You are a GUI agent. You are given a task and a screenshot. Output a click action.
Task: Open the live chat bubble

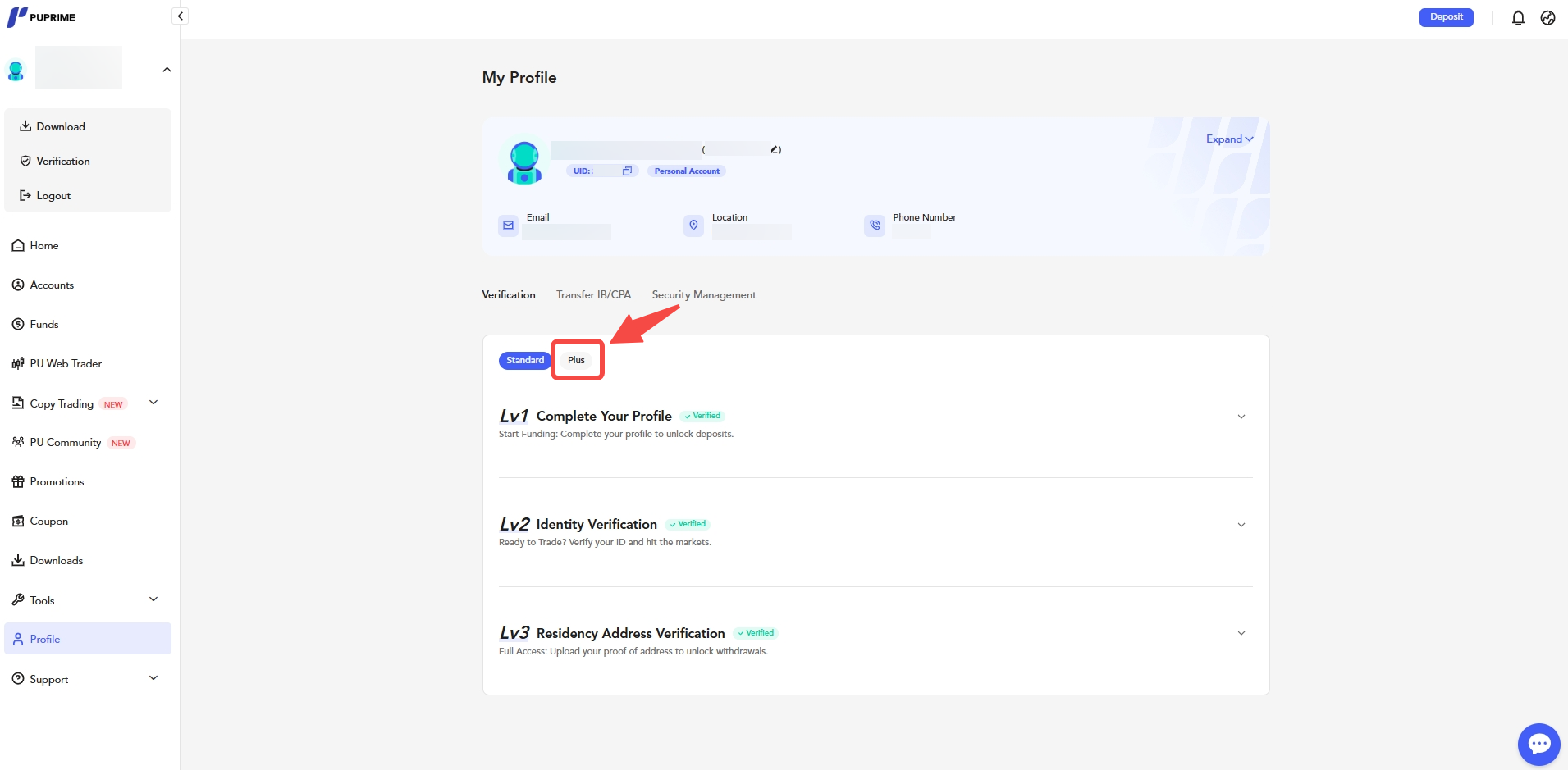[1539, 744]
